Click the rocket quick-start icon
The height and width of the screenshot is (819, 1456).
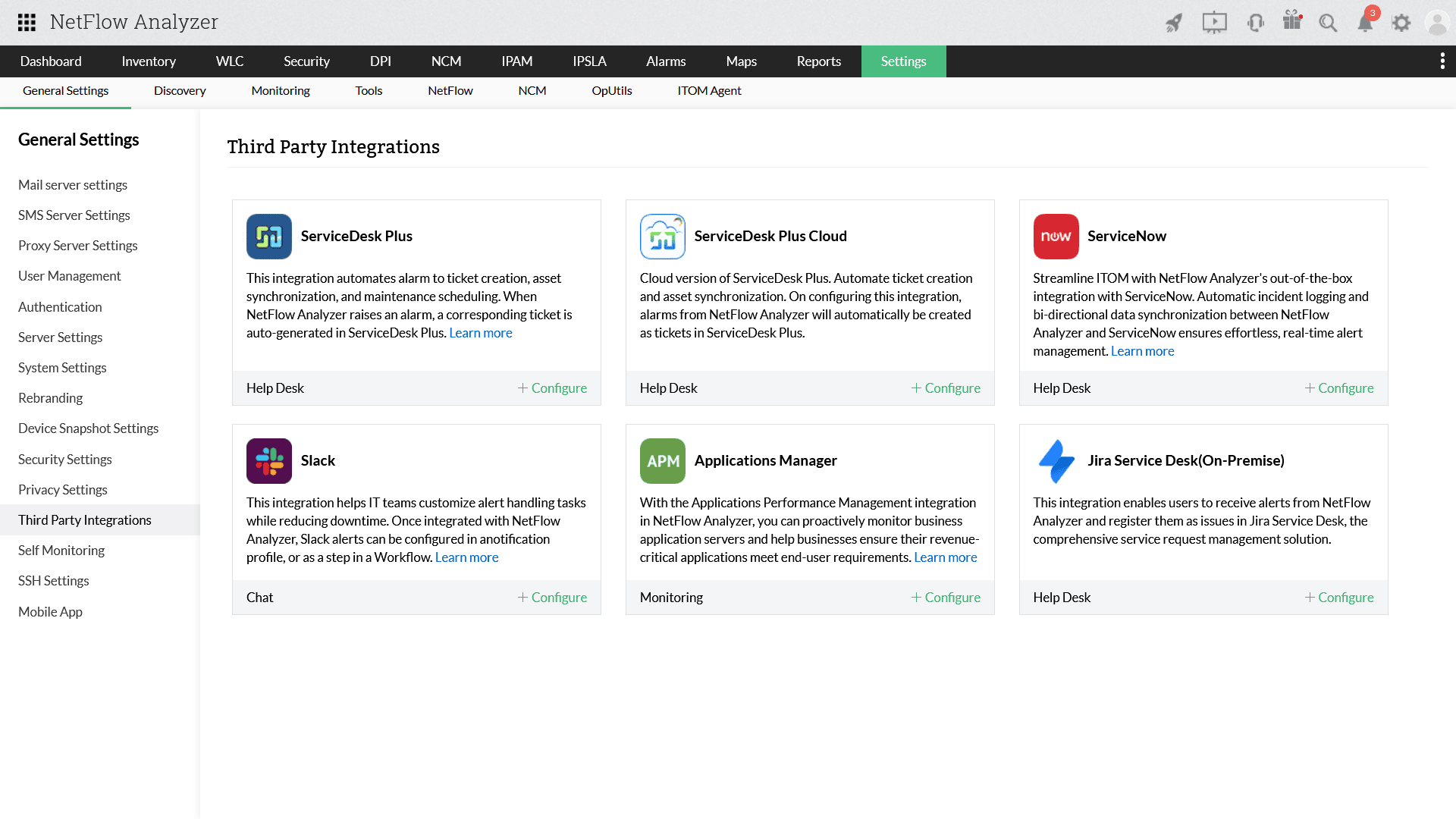[x=1174, y=23]
